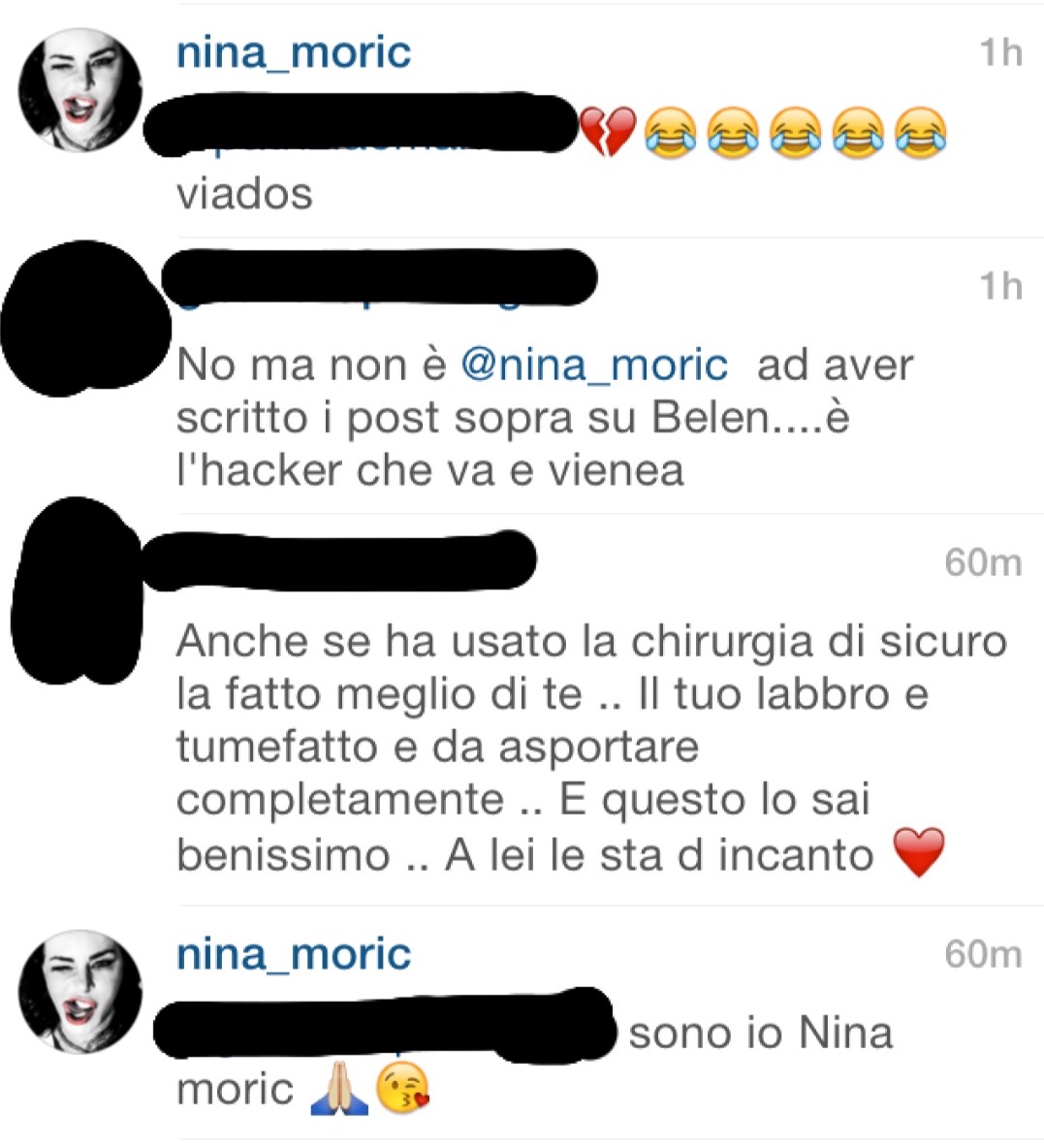Tap the praying hands emoji
The width and height of the screenshot is (1044, 1148).
point(339,1089)
